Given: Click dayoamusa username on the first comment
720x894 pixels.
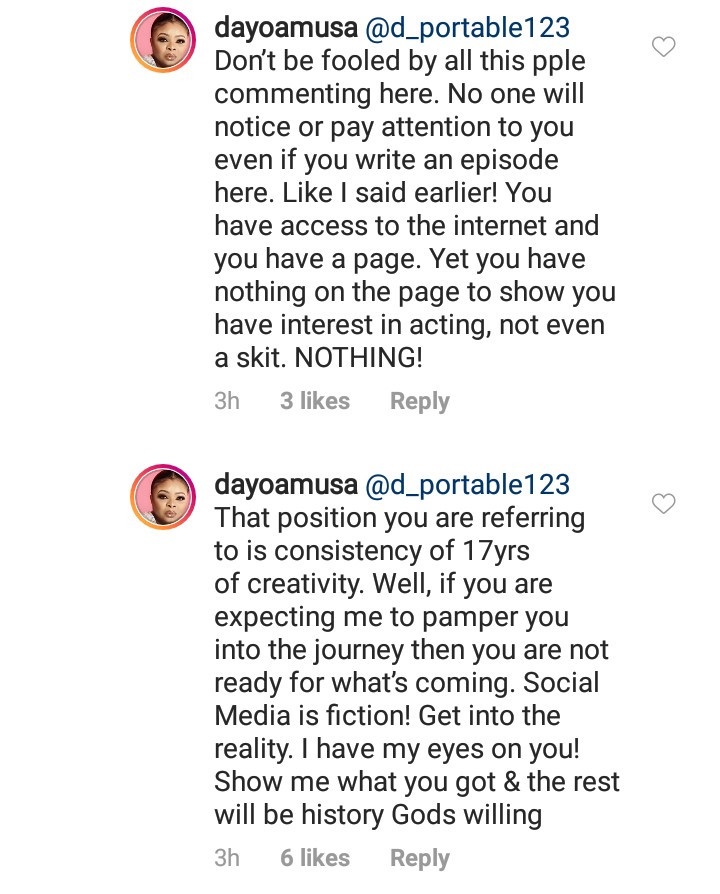Looking at the screenshot, I should pyautogui.click(x=285, y=29).
